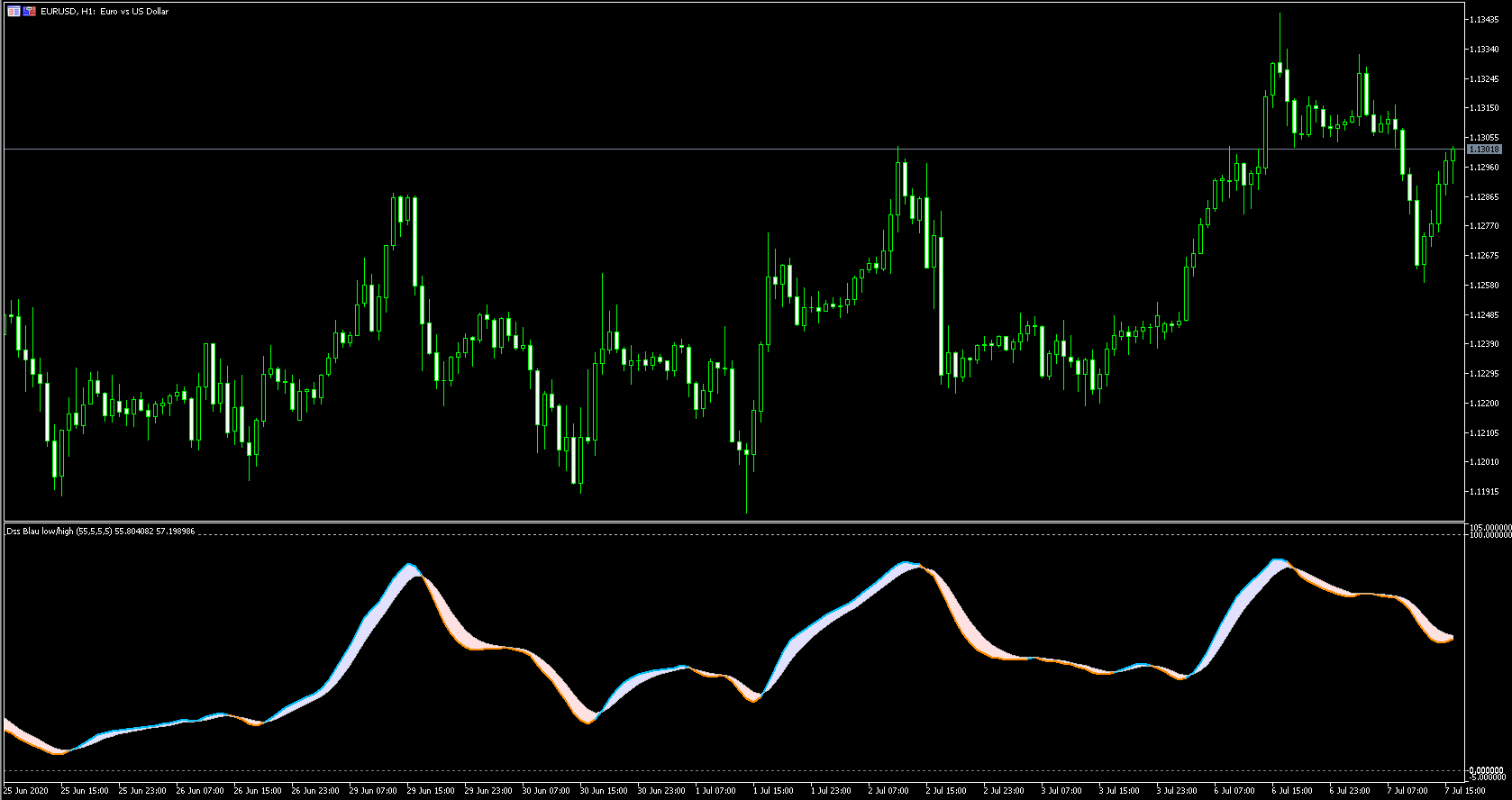Click the 1.12580 price scale label

coord(1484,286)
